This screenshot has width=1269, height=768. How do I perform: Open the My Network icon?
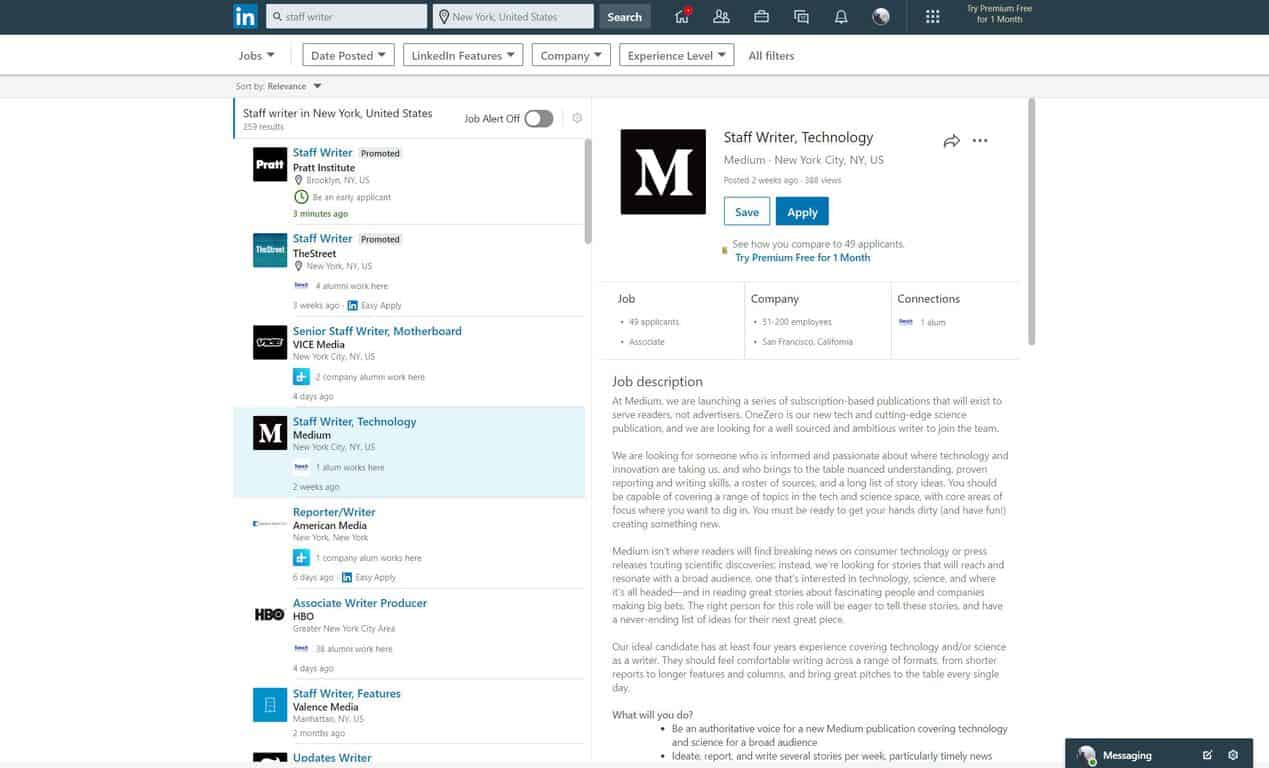pyautogui.click(x=721, y=16)
